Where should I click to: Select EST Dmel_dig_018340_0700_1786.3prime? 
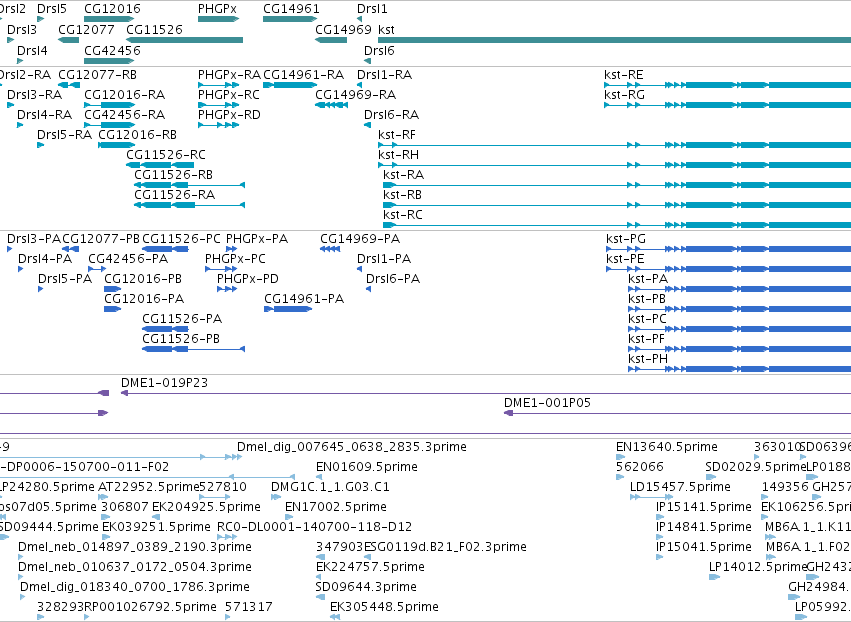[135, 587]
